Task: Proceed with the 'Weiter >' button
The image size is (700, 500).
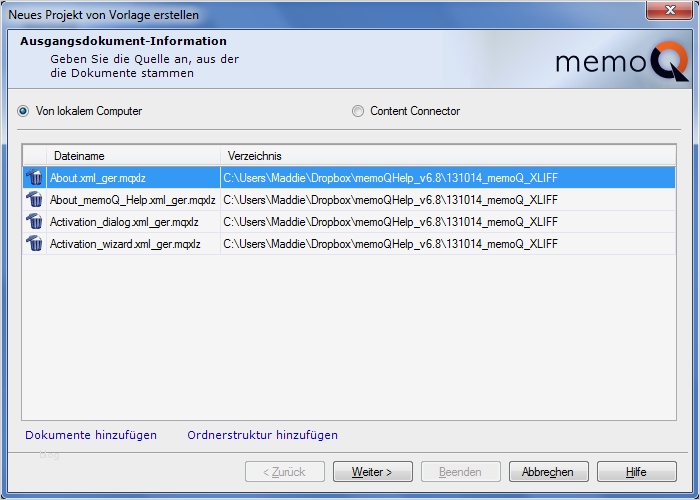Action: [373, 472]
